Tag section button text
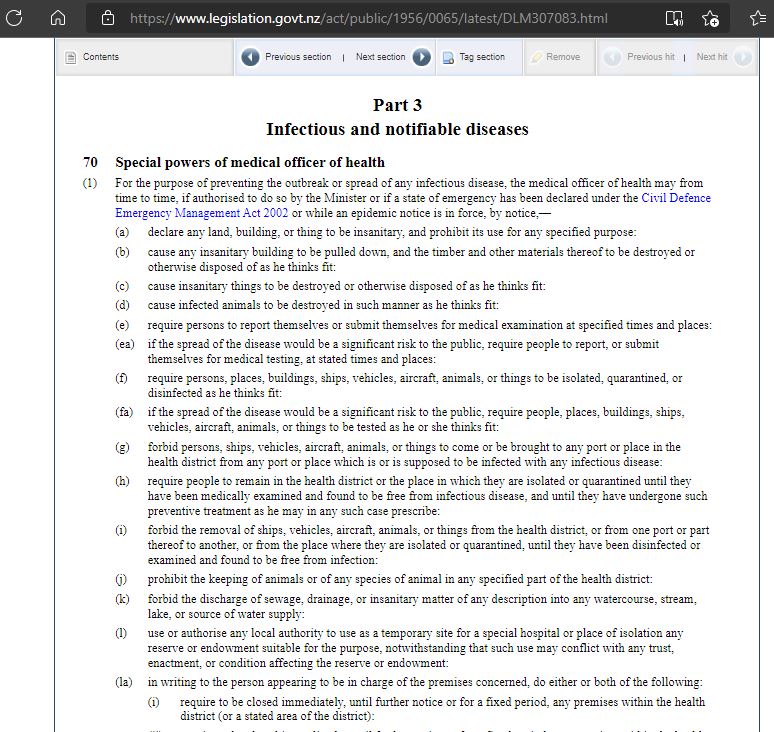Screen dimensions: 774x732 482,57
